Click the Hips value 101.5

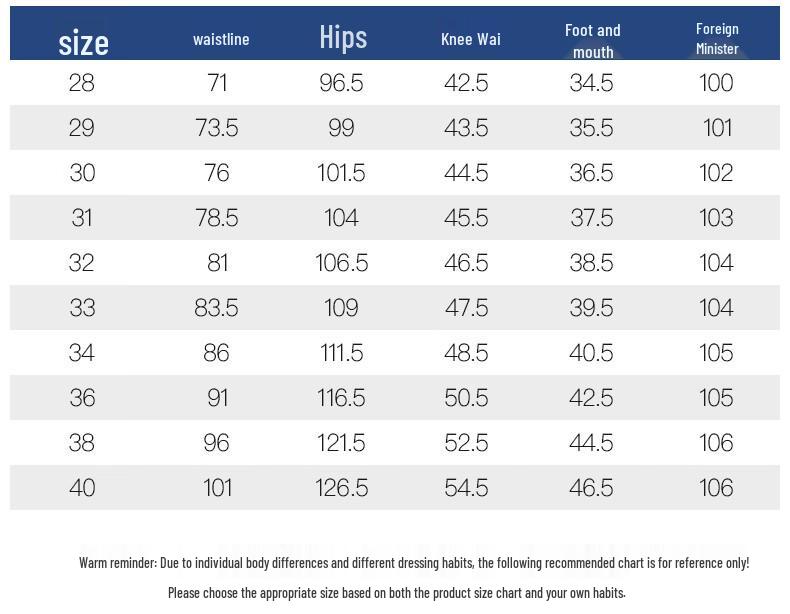342,173
